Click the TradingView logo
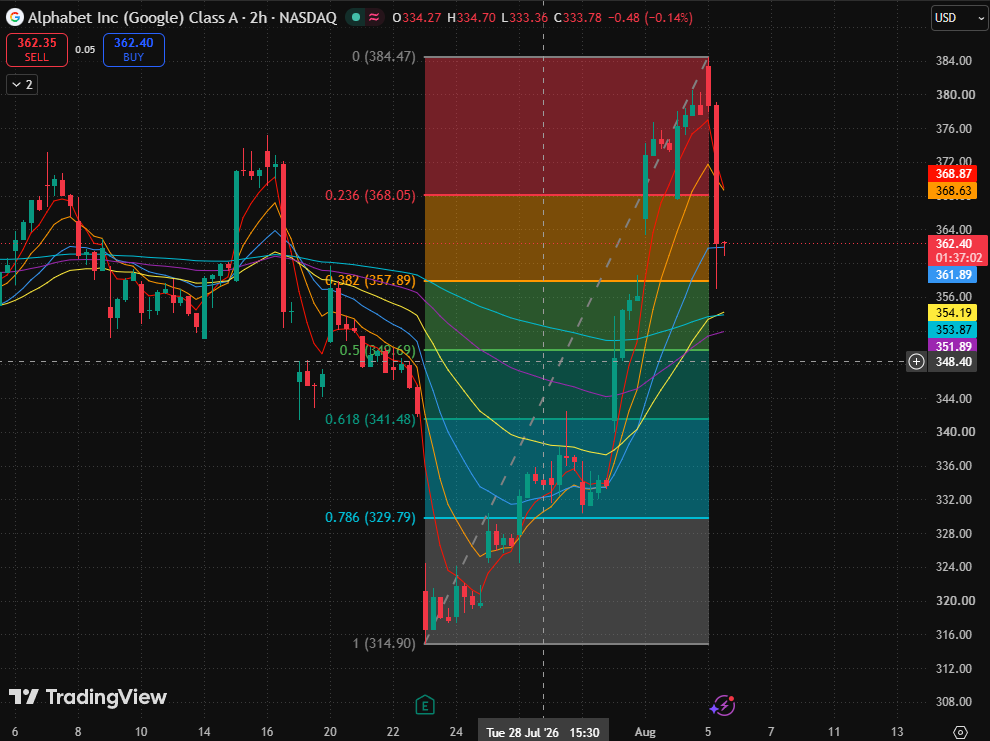 click(88, 697)
